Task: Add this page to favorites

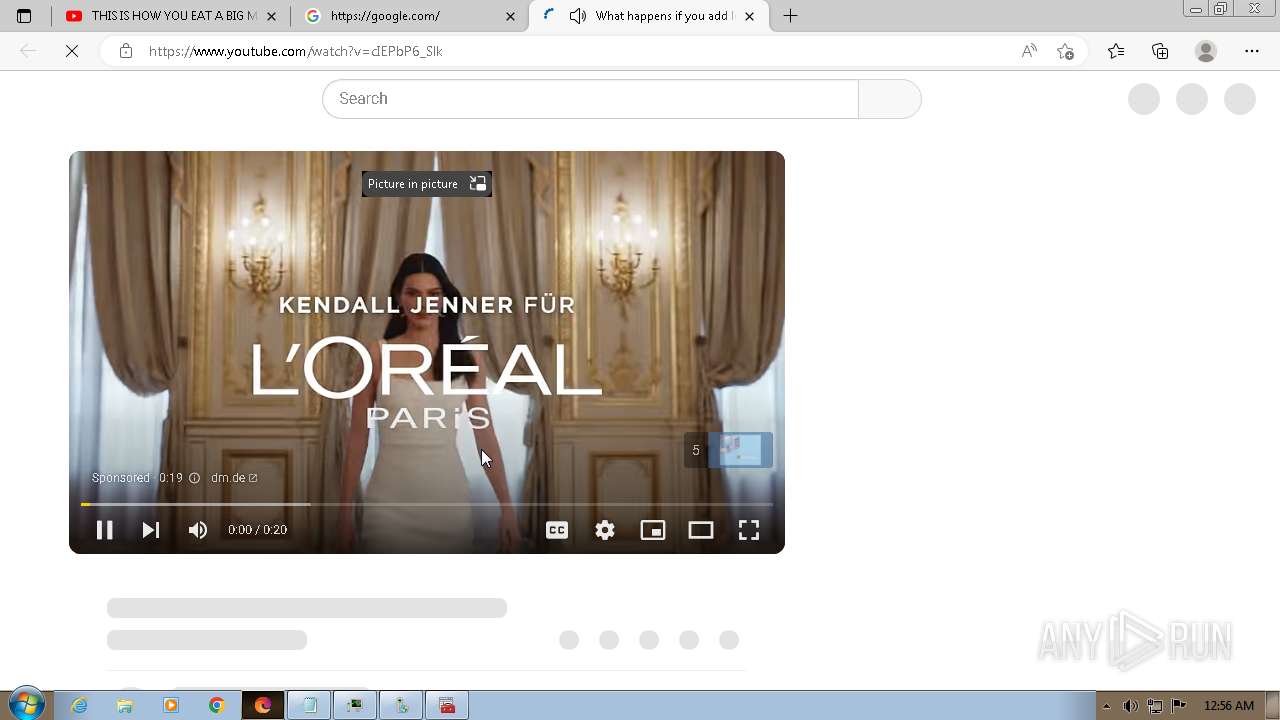Action: click(x=1066, y=51)
